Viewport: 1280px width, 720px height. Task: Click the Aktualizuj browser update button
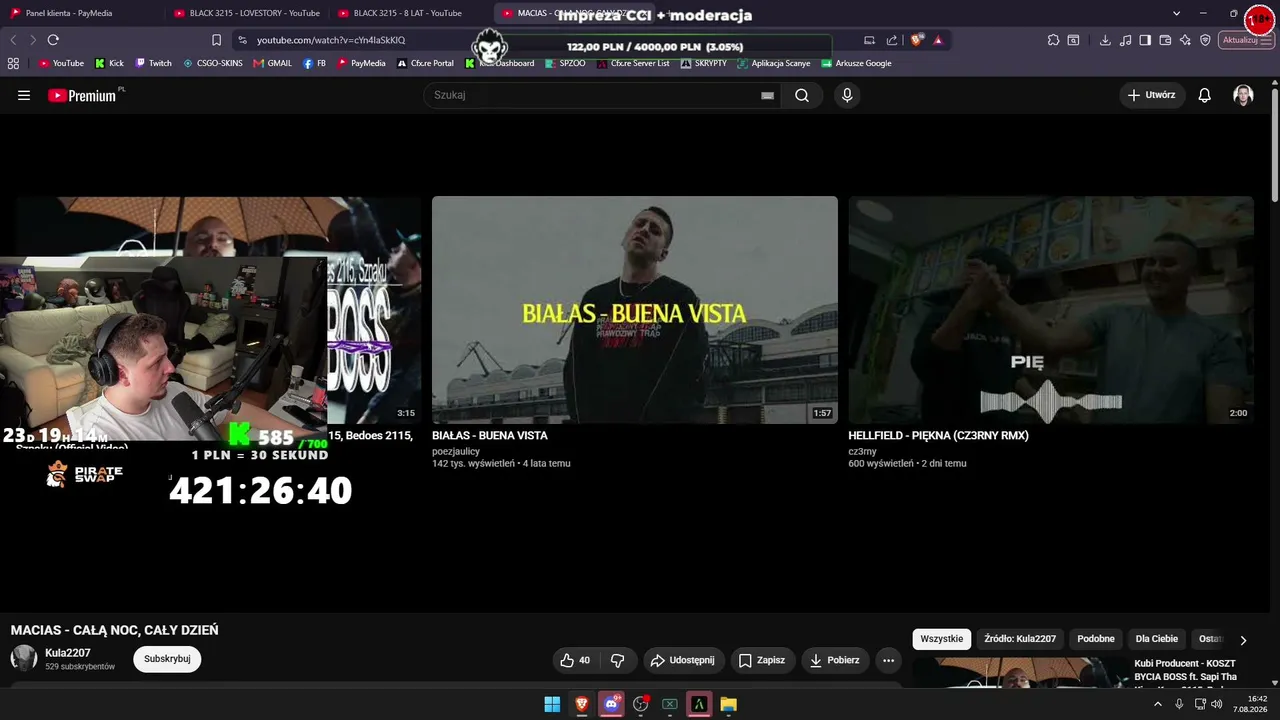point(1246,40)
